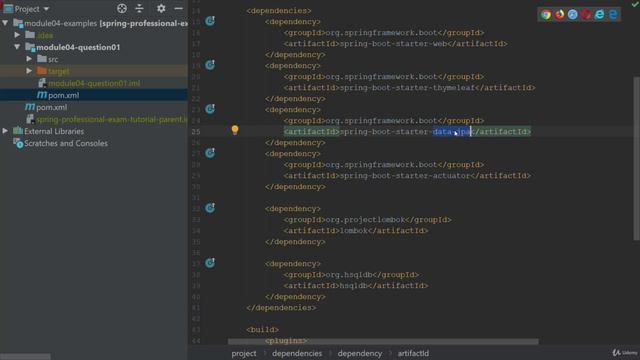Open in Edge browser icon
640x360 pixels.
coord(613,15)
